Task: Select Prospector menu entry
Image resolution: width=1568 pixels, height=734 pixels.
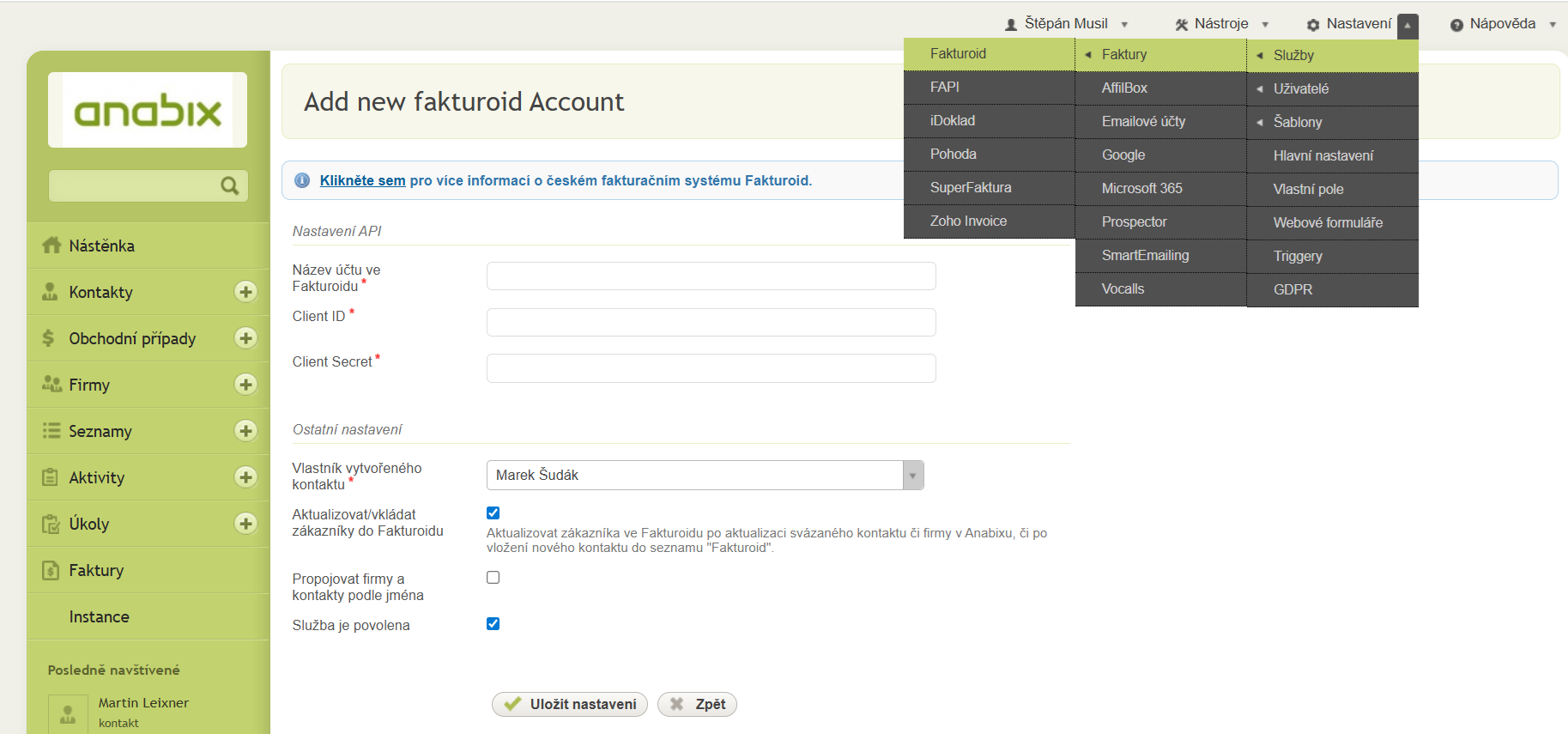Action: (x=1161, y=221)
